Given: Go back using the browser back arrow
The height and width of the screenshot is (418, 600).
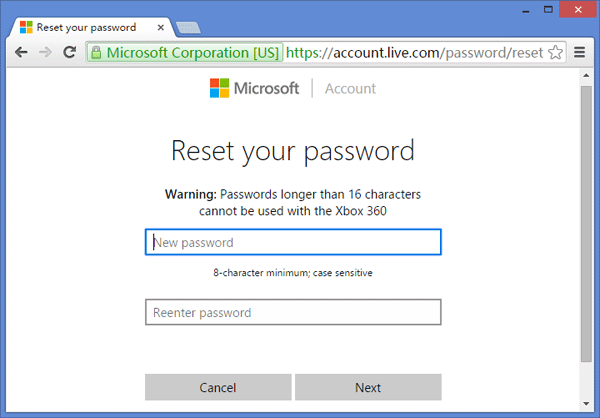Looking at the screenshot, I should pos(21,52).
